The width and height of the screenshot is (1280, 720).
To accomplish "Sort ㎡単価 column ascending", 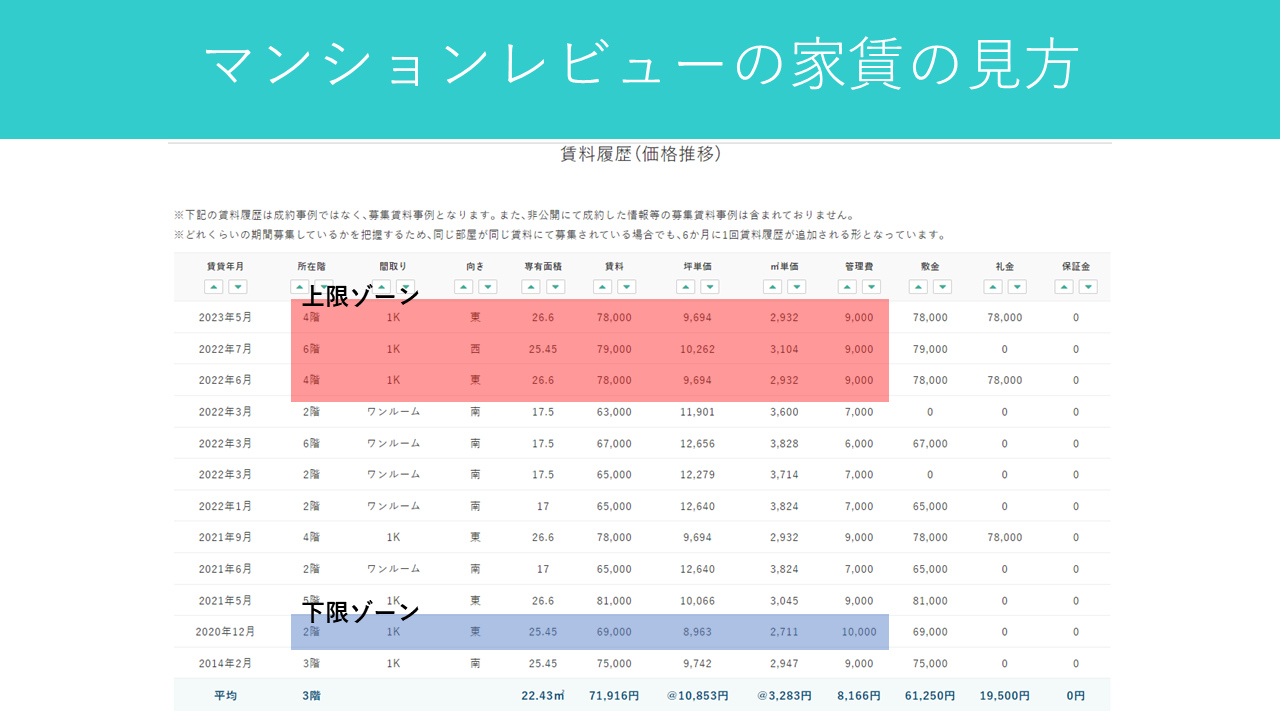I will 772,287.
